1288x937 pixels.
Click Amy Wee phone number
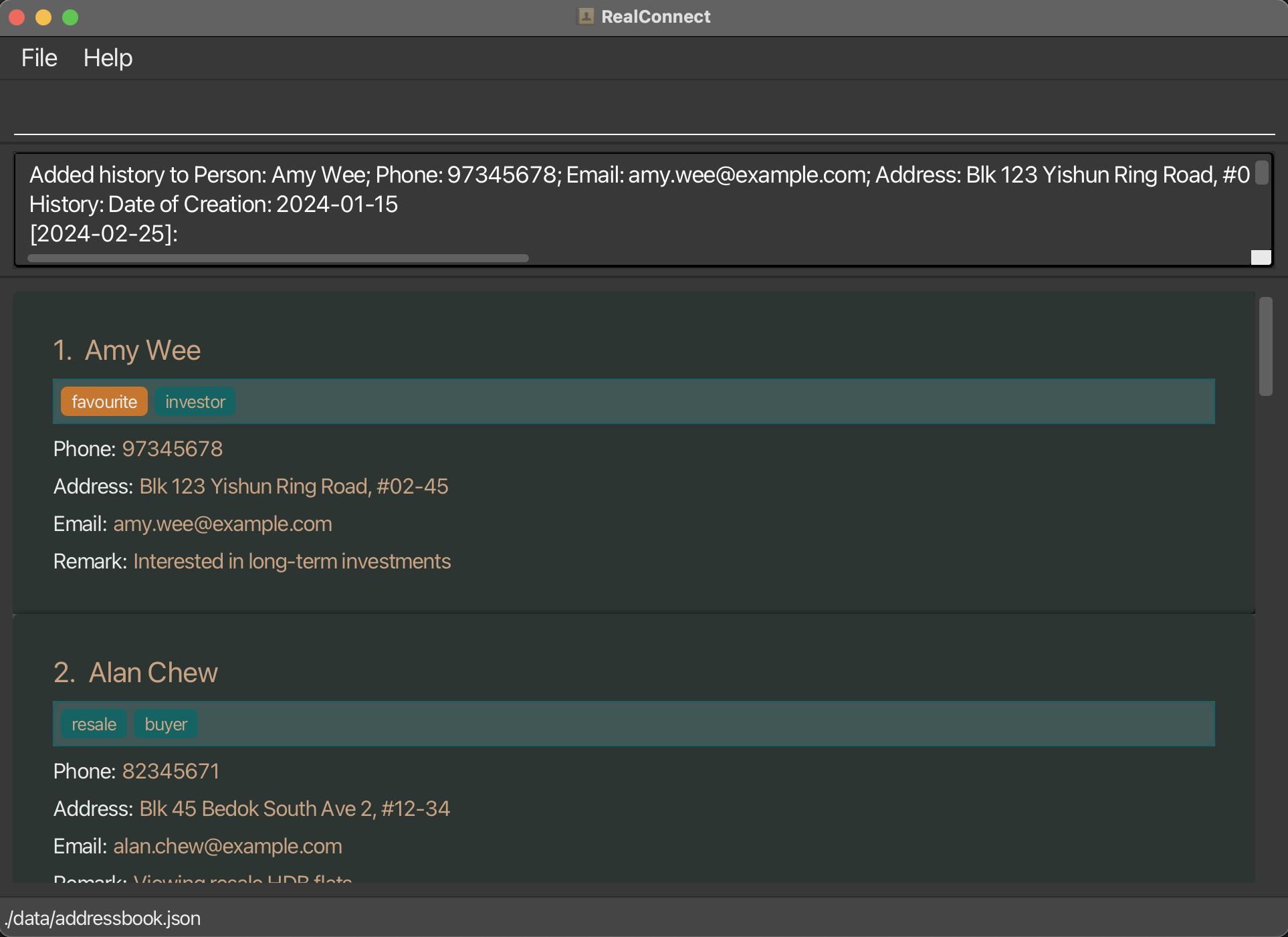[x=172, y=448]
